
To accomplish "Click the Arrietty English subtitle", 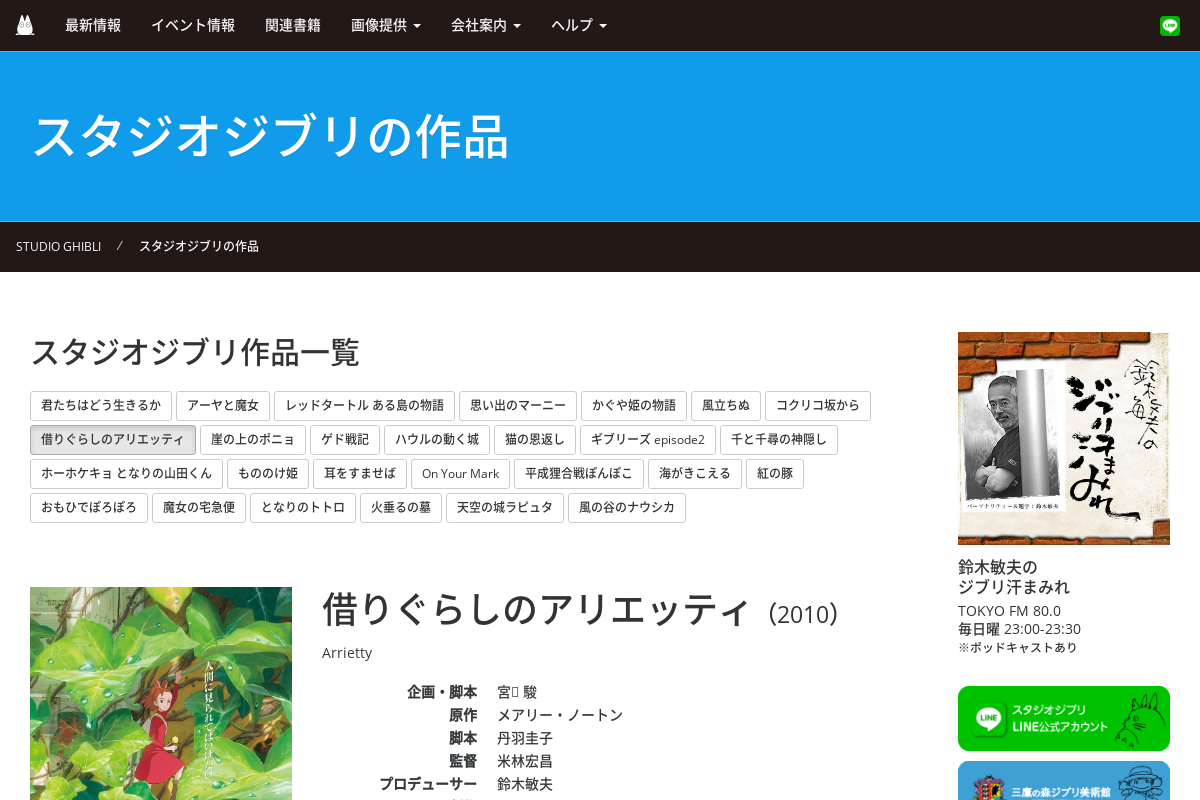I will [x=347, y=653].
